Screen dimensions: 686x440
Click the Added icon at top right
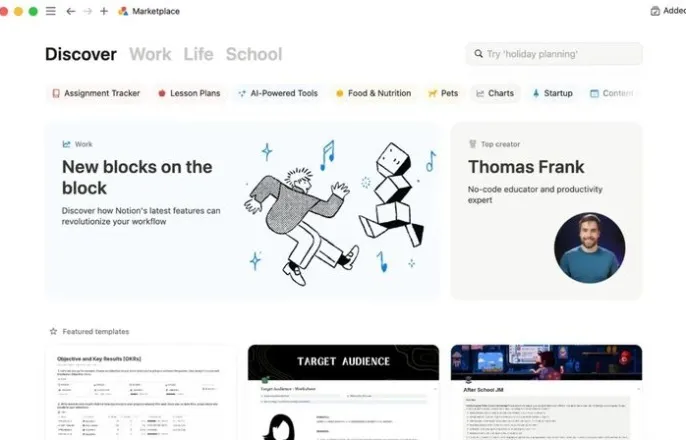[x=655, y=11]
